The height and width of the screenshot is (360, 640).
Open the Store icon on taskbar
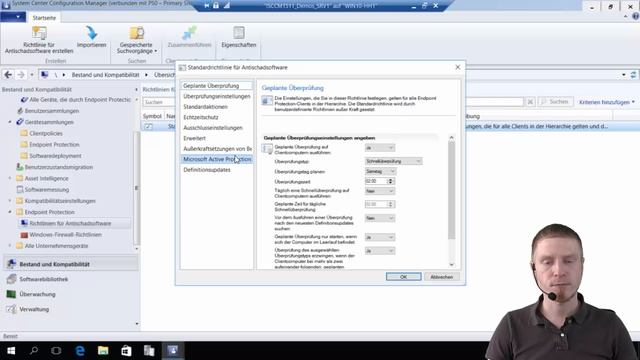126,351
